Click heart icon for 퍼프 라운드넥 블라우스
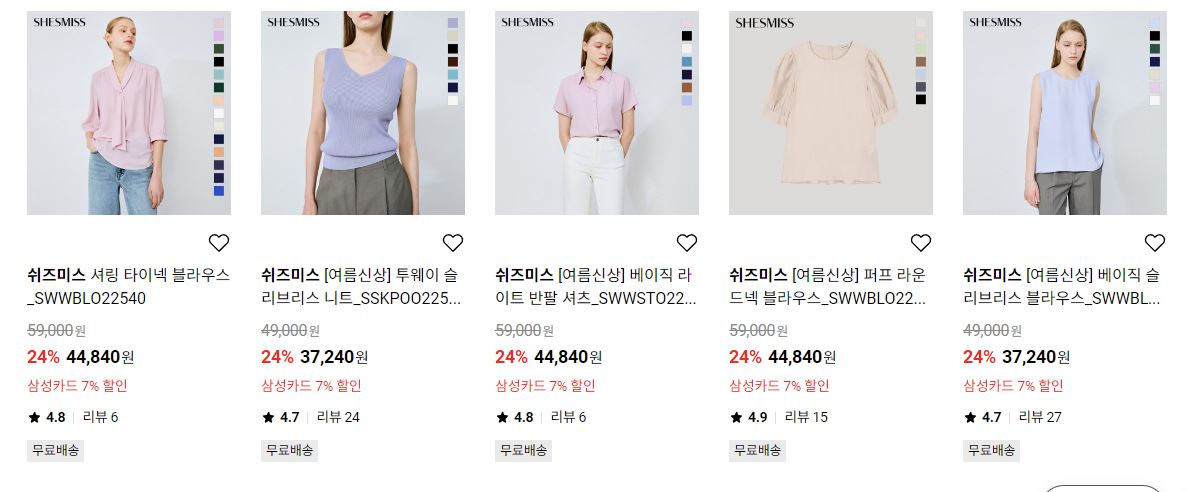 coord(921,243)
